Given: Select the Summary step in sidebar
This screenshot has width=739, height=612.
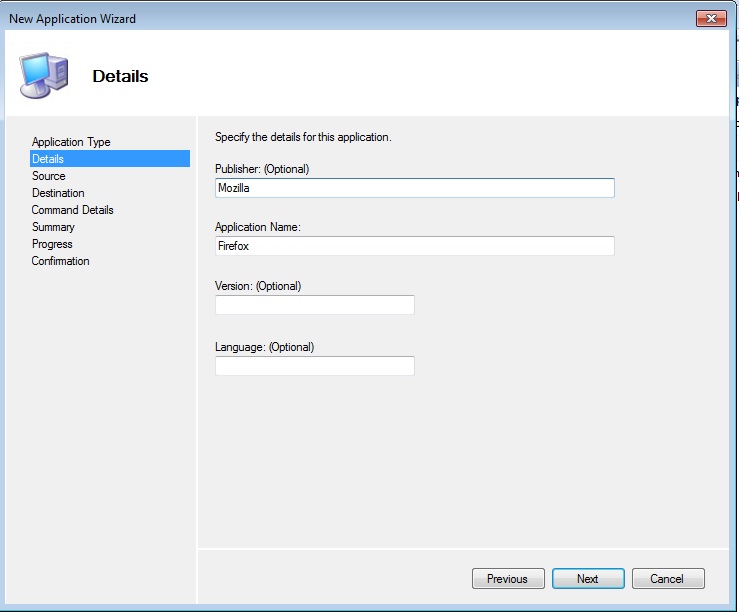Looking at the screenshot, I should click(53, 227).
